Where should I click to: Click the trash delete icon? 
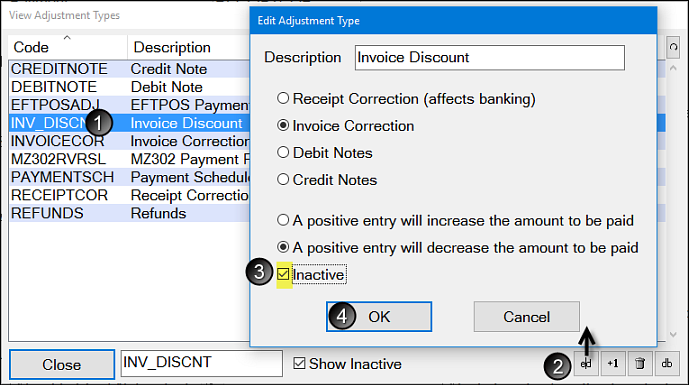click(640, 364)
